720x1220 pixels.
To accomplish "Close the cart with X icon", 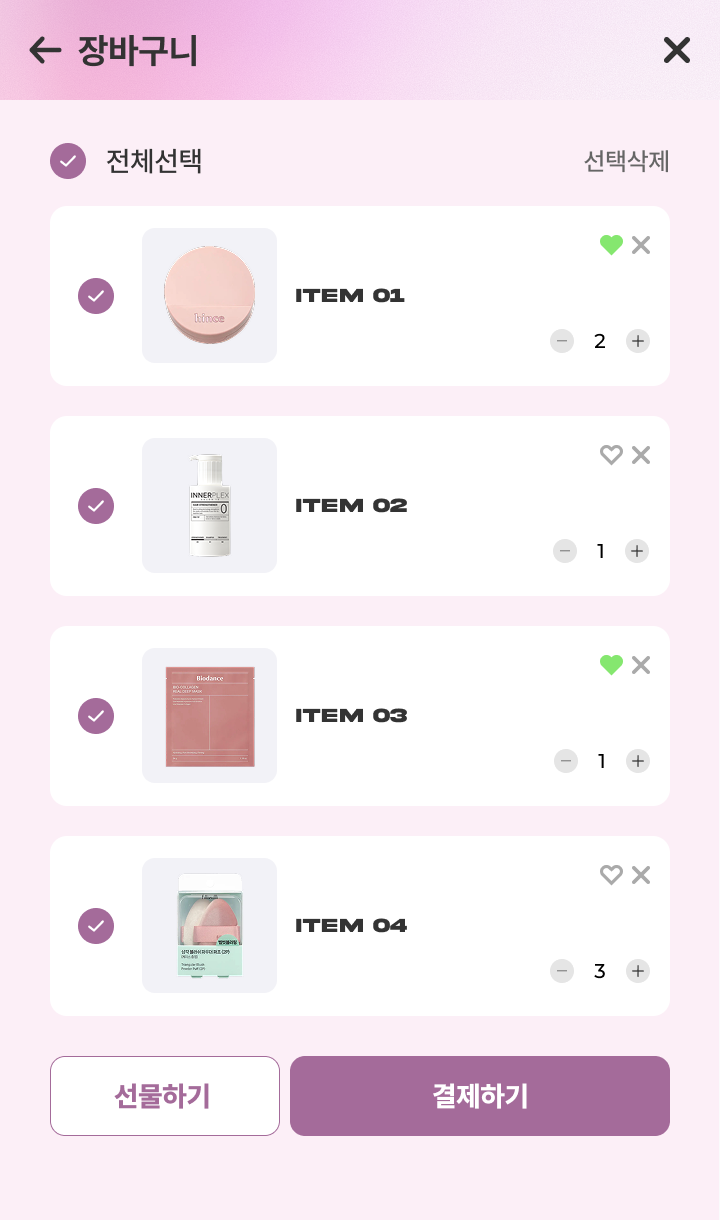I will [677, 50].
